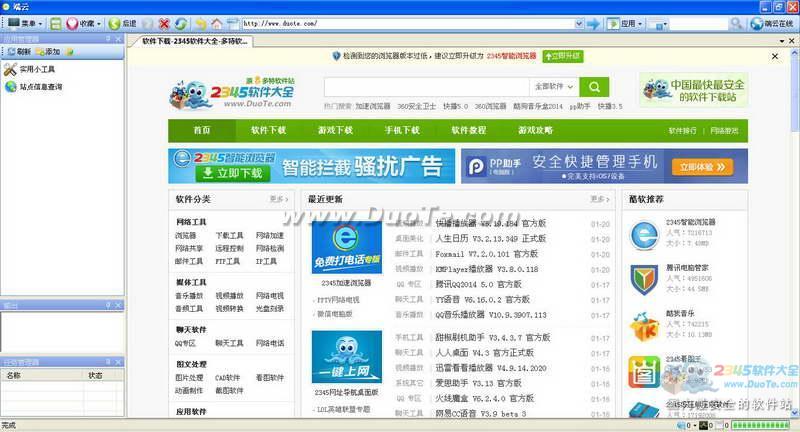Open 首页 in the green nav bar
The image size is (800, 432).
coord(202,131)
